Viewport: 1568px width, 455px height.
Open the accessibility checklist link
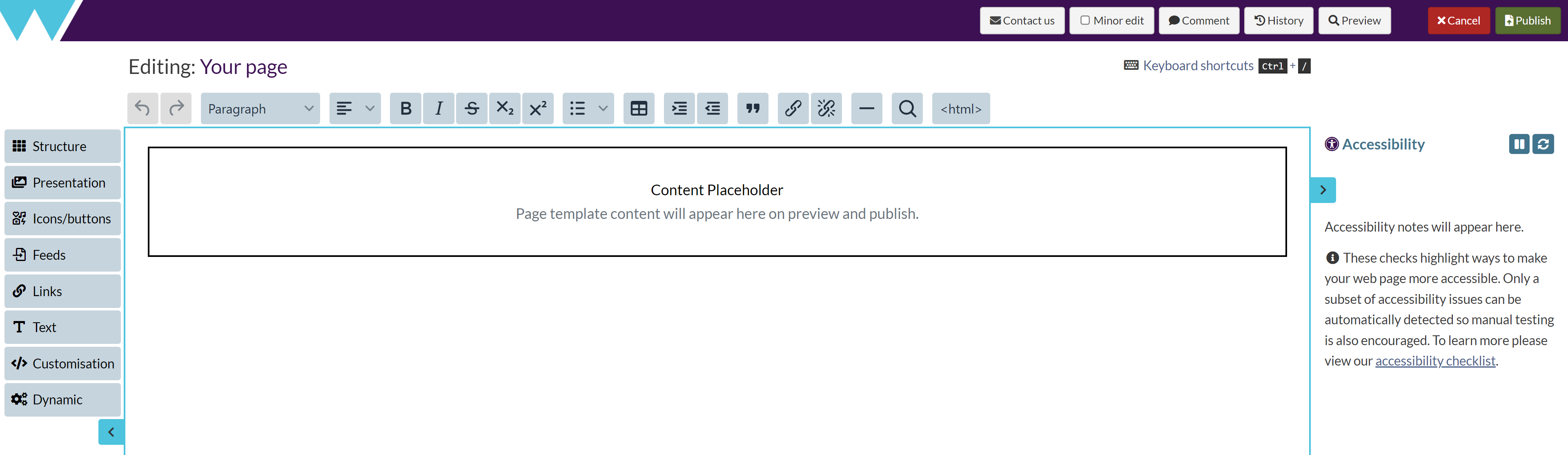pyautogui.click(x=1435, y=361)
